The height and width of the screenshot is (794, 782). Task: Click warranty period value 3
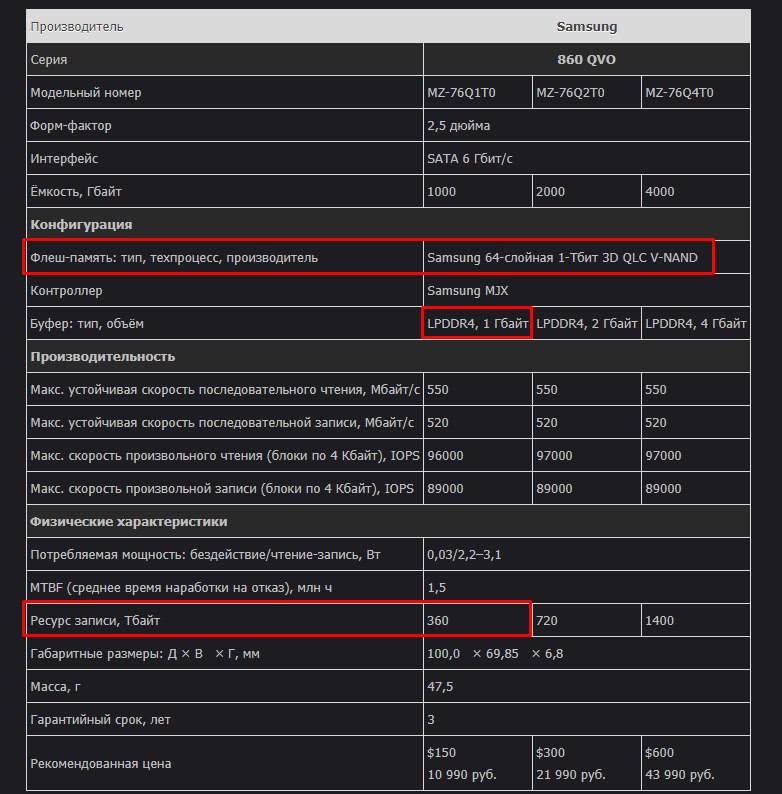[x=431, y=720]
